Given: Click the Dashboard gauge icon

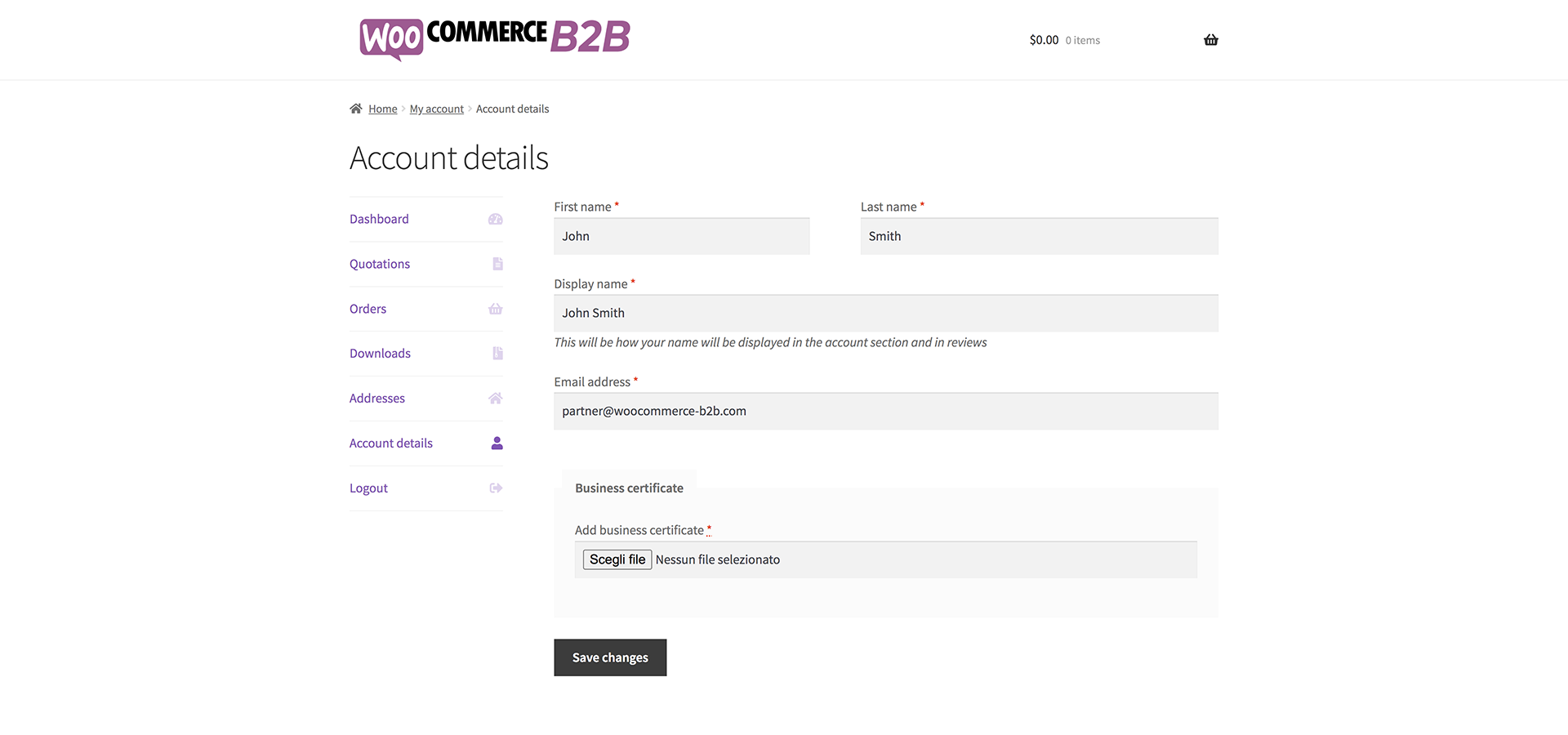Looking at the screenshot, I should 496,219.
